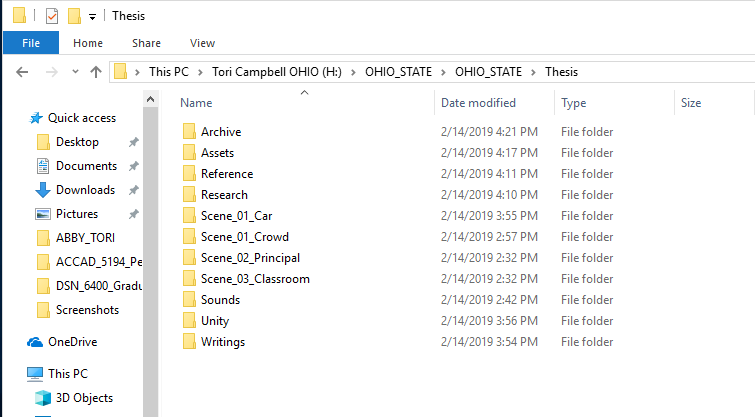This screenshot has width=755, height=417.
Task: Click the Pictures icon in Quick access
Action: pyautogui.click(x=43, y=214)
